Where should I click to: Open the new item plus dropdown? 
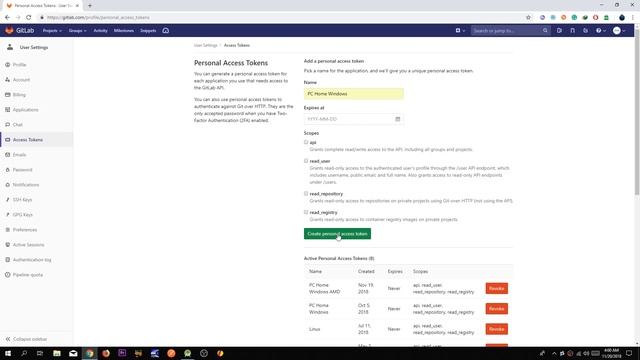point(460,31)
